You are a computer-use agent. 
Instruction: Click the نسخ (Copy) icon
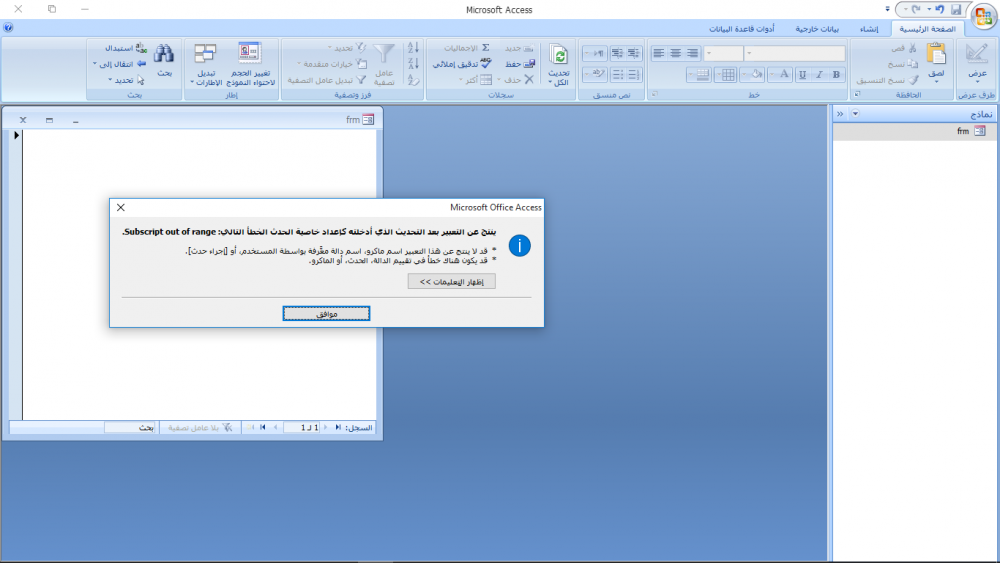[913, 64]
